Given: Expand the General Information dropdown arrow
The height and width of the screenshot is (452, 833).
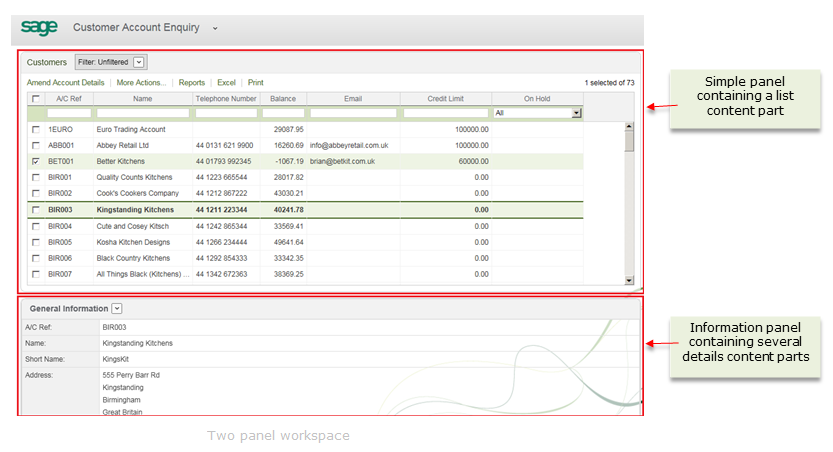Looking at the screenshot, I should pyautogui.click(x=117, y=309).
